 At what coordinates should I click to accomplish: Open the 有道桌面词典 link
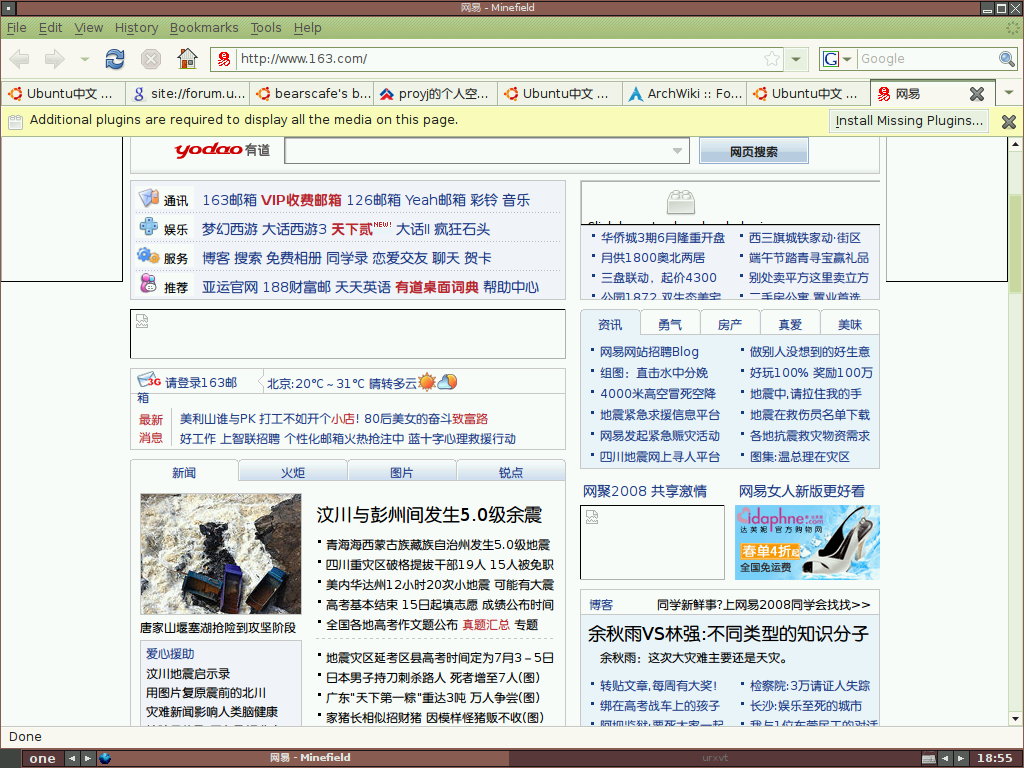[437, 287]
